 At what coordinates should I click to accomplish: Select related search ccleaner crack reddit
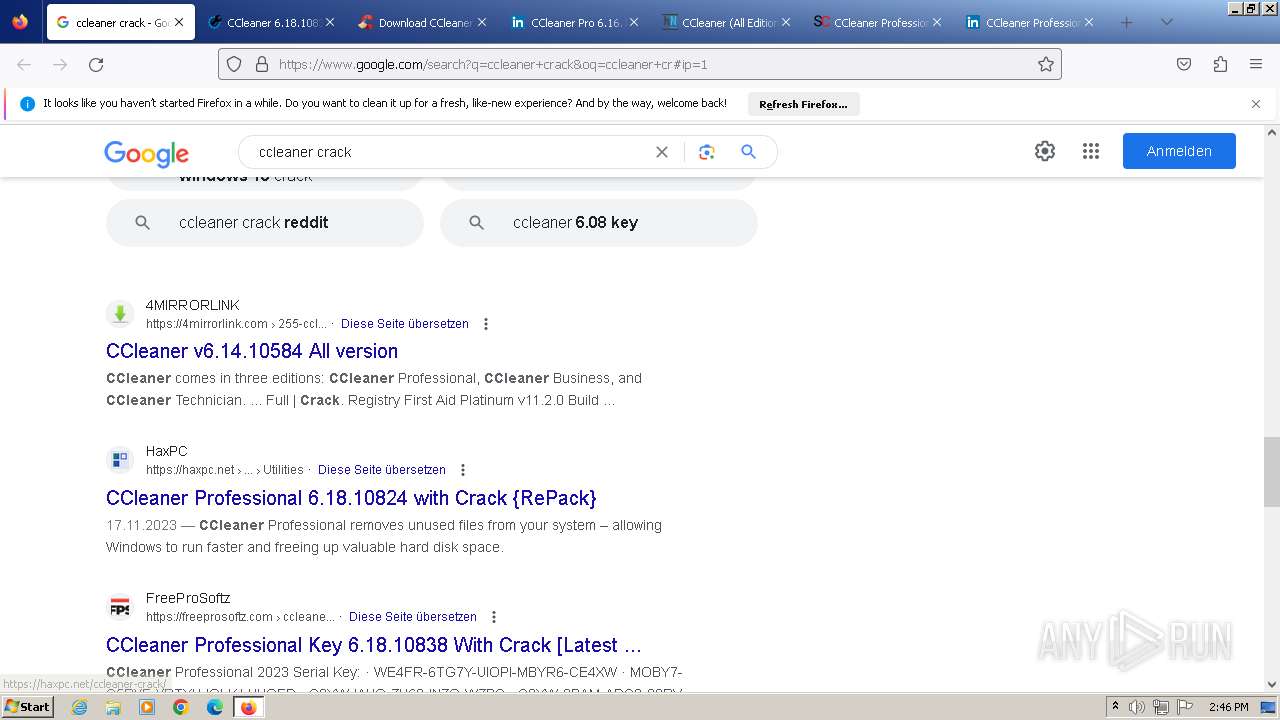(265, 223)
